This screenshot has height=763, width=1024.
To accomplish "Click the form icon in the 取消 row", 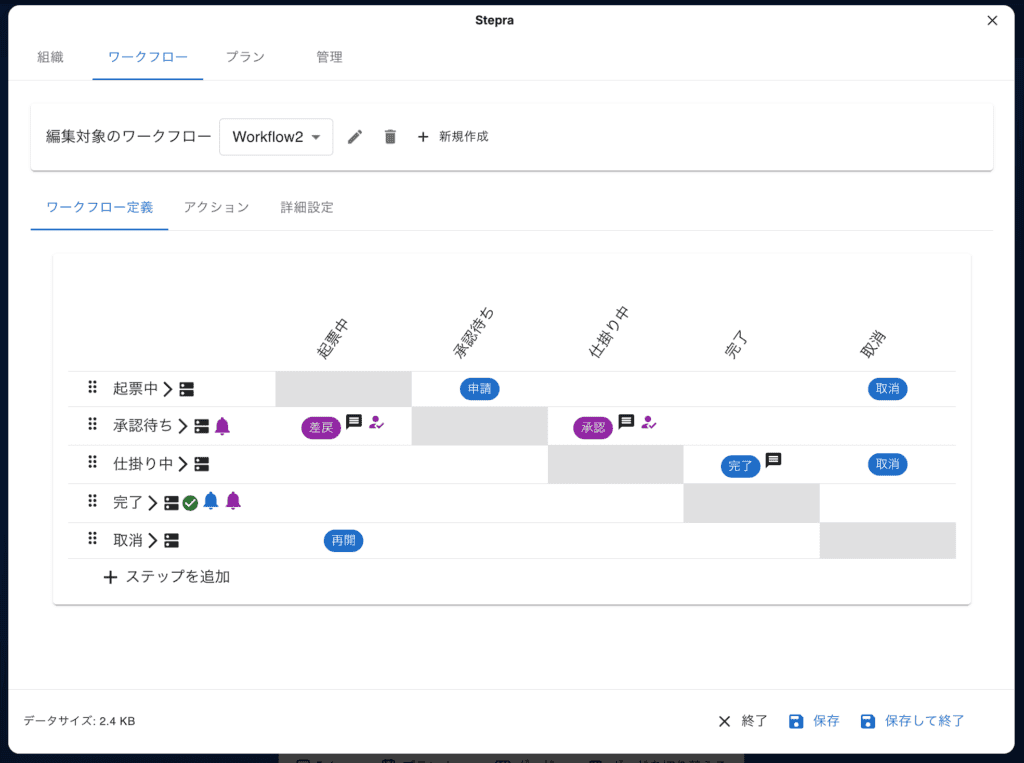I will (171, 541).
